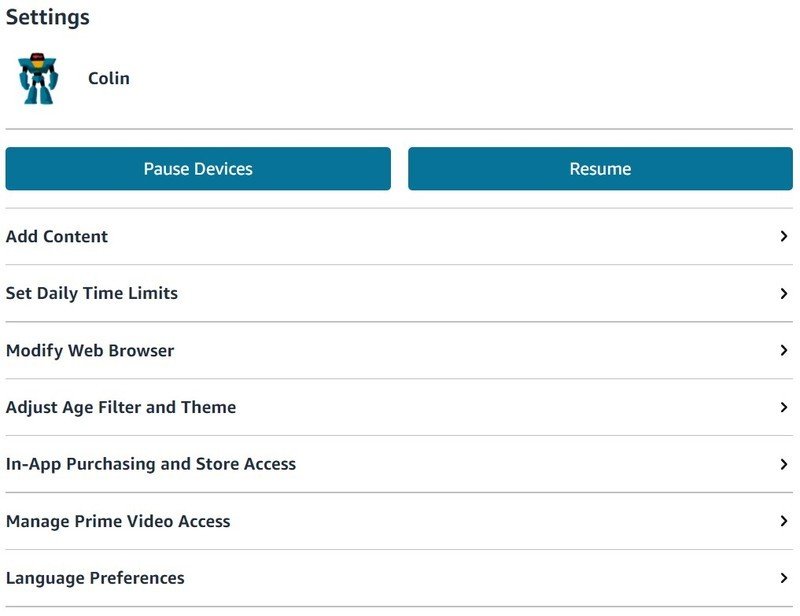Open the Language Preferences entry
This screenshot has height=616, width=800.
[x=95, y=578]
